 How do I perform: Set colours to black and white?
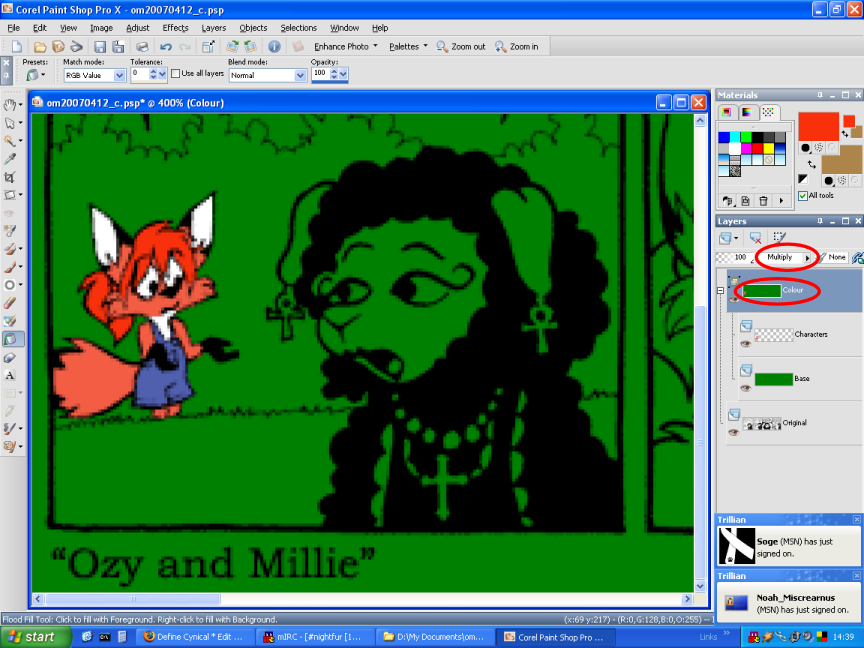tap(802, 179)
